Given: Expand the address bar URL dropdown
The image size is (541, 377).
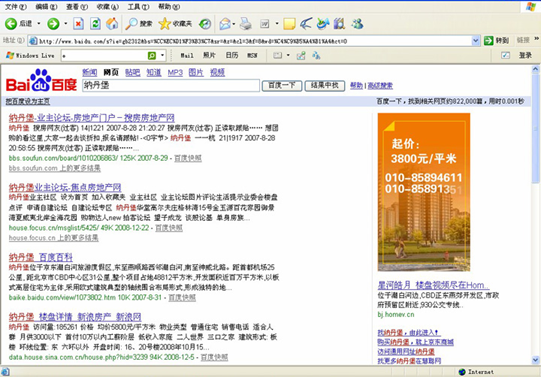Looking at the screenshot, I should (476, 41).
